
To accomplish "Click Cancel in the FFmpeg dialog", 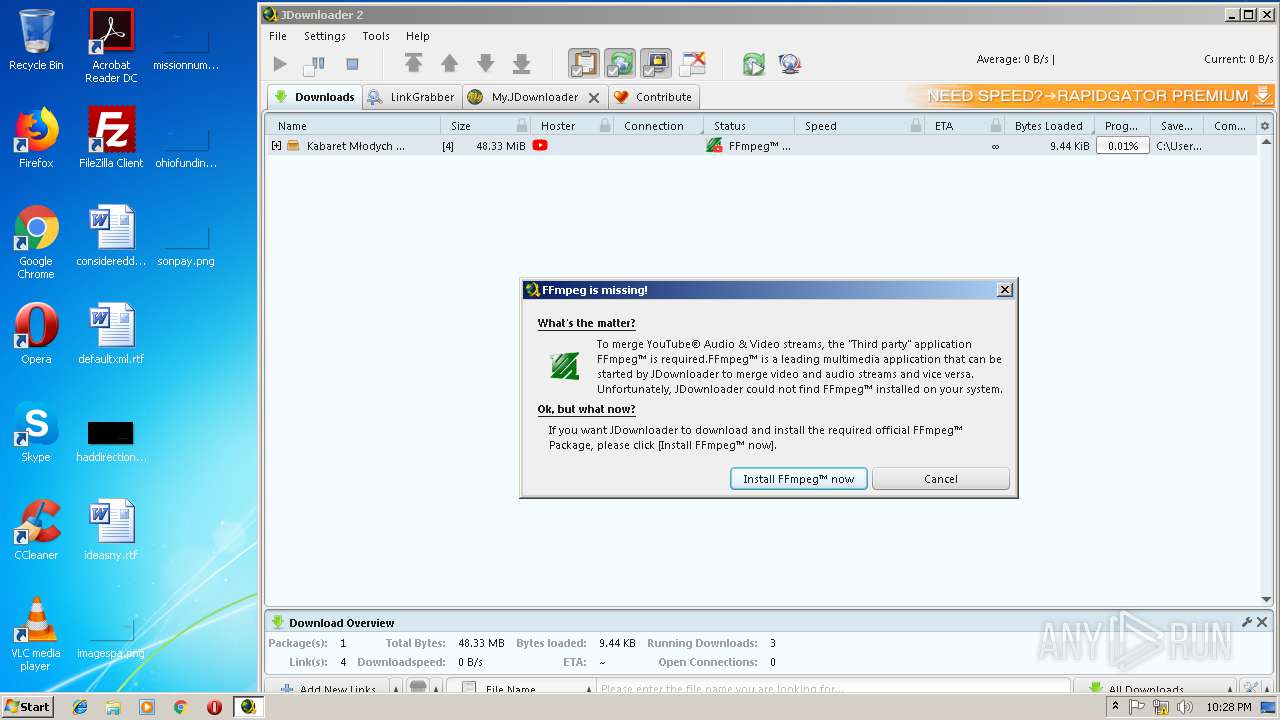I will coord(941,479).
